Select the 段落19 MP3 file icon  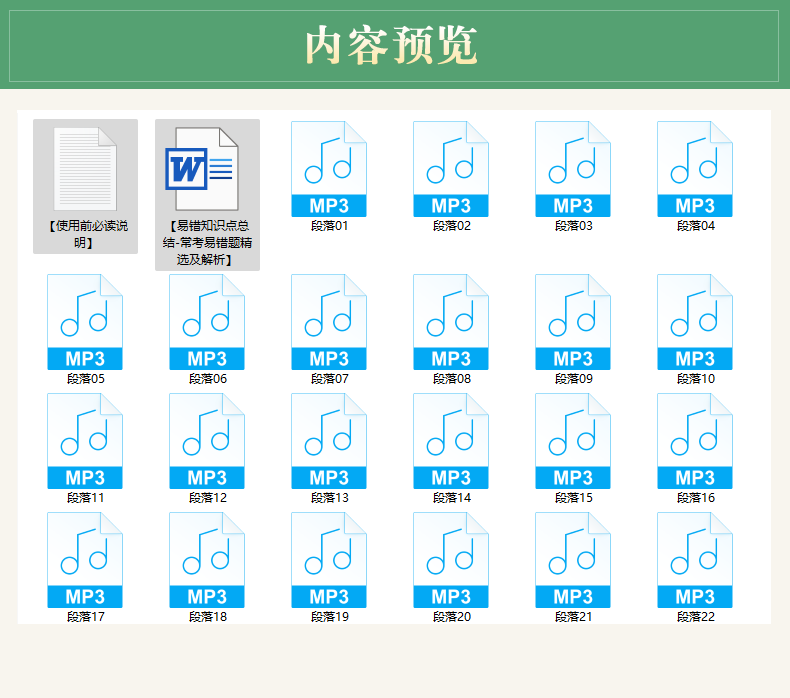click(x=329, y=560)
